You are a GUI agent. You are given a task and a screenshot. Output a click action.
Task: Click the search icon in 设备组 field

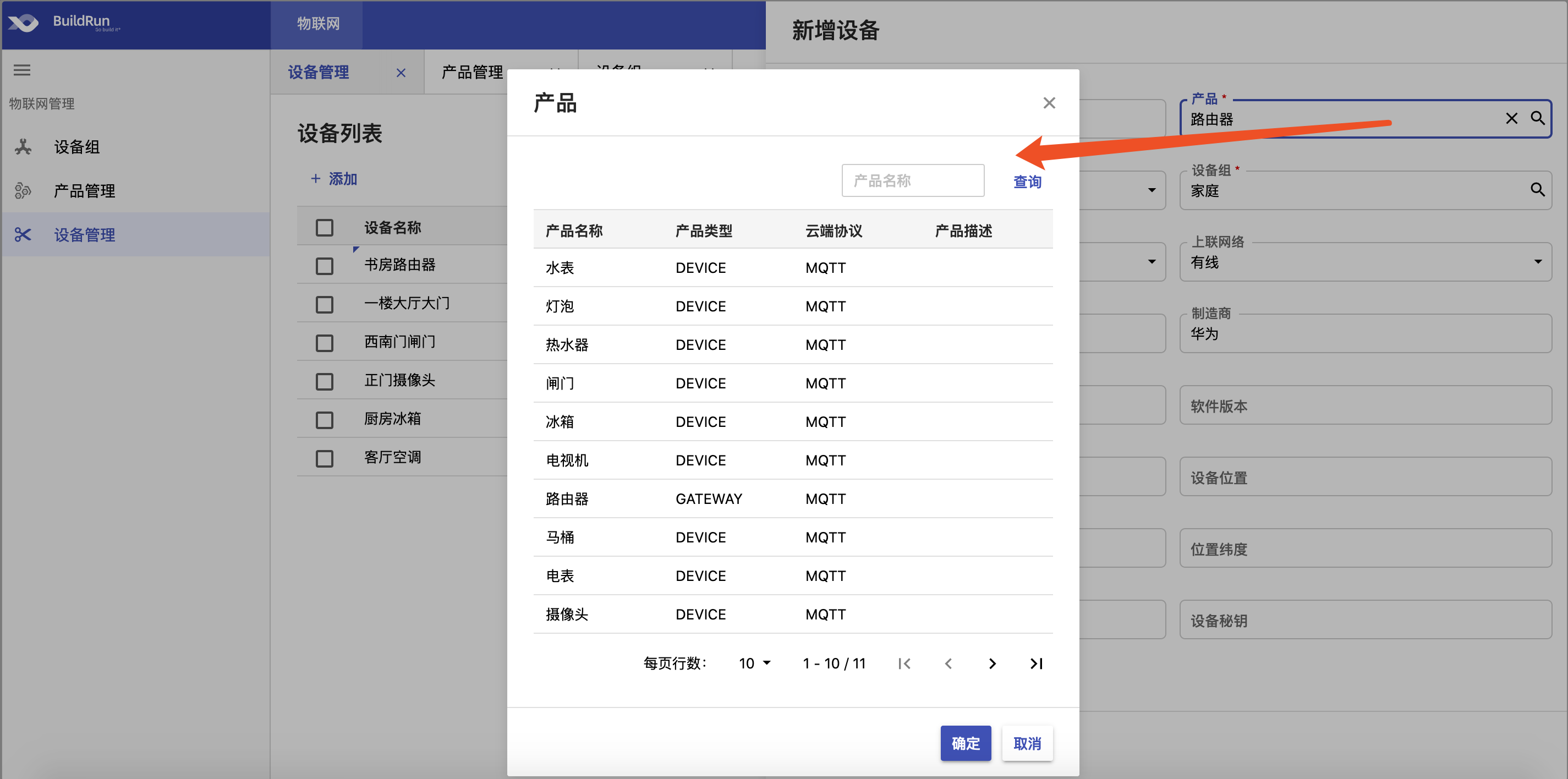click(x=1538, y=190)
